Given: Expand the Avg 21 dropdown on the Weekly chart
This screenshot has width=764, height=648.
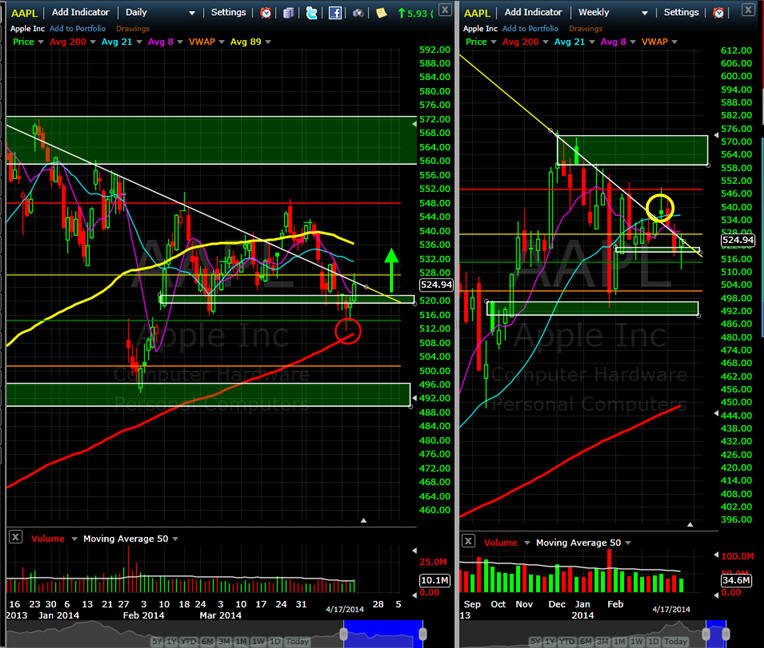Looking at the screenshot, I should click(592, 42).
